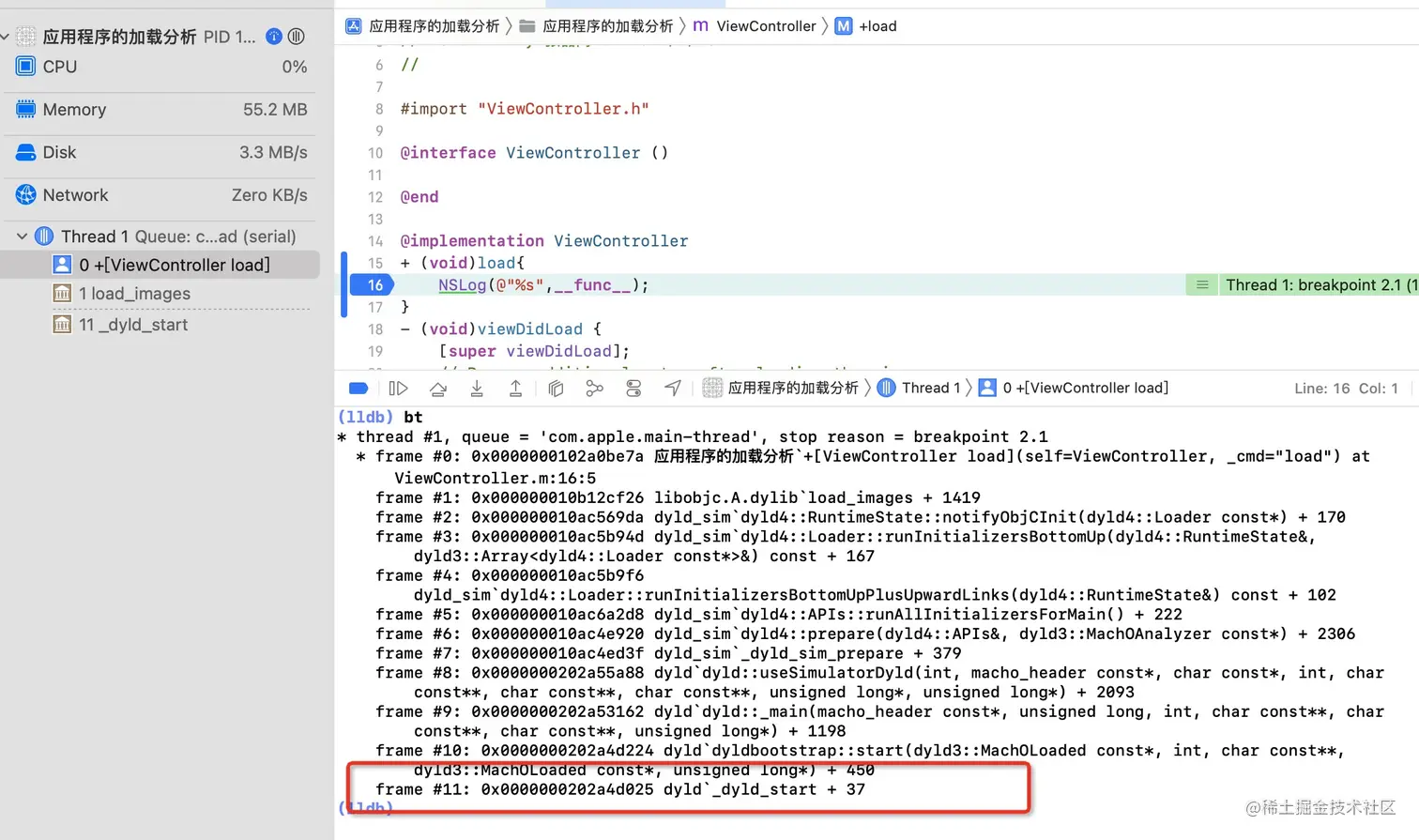Open the Debug Memory Graph tool
This screenshot has height=840, width=1419.
(x=594, y=389)
